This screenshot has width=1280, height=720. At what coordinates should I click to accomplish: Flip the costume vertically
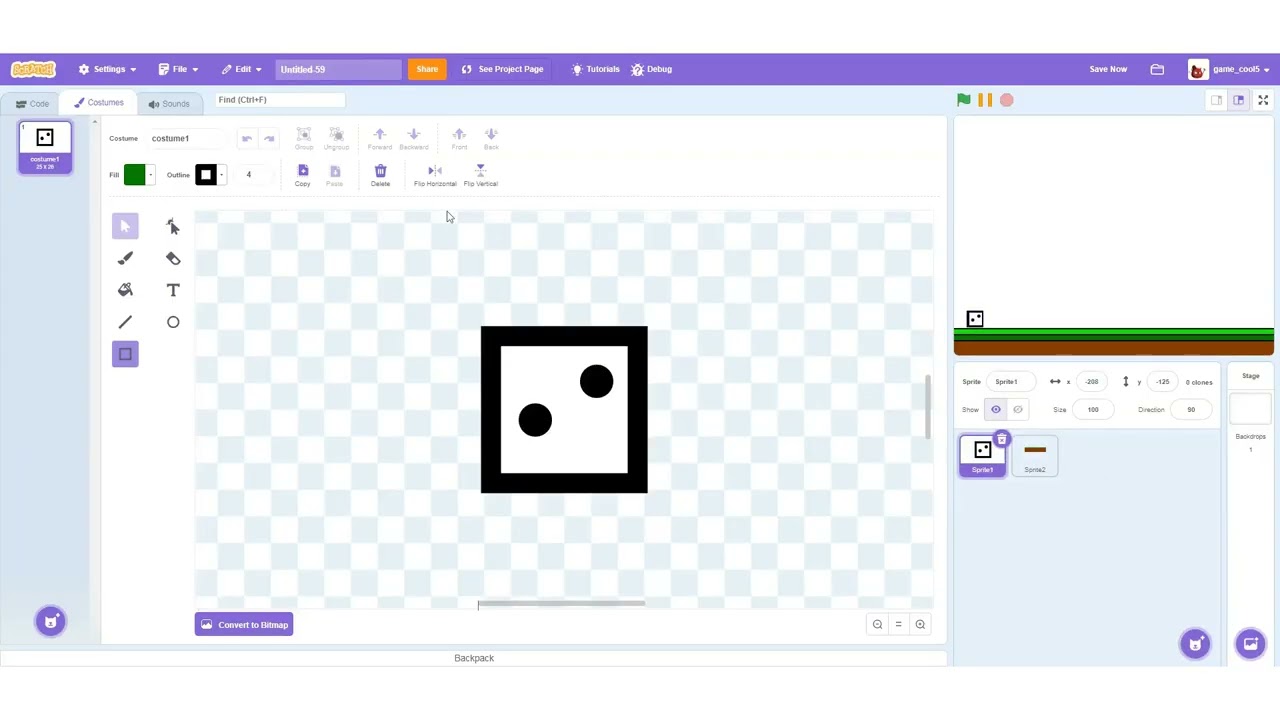click(480, 175)
